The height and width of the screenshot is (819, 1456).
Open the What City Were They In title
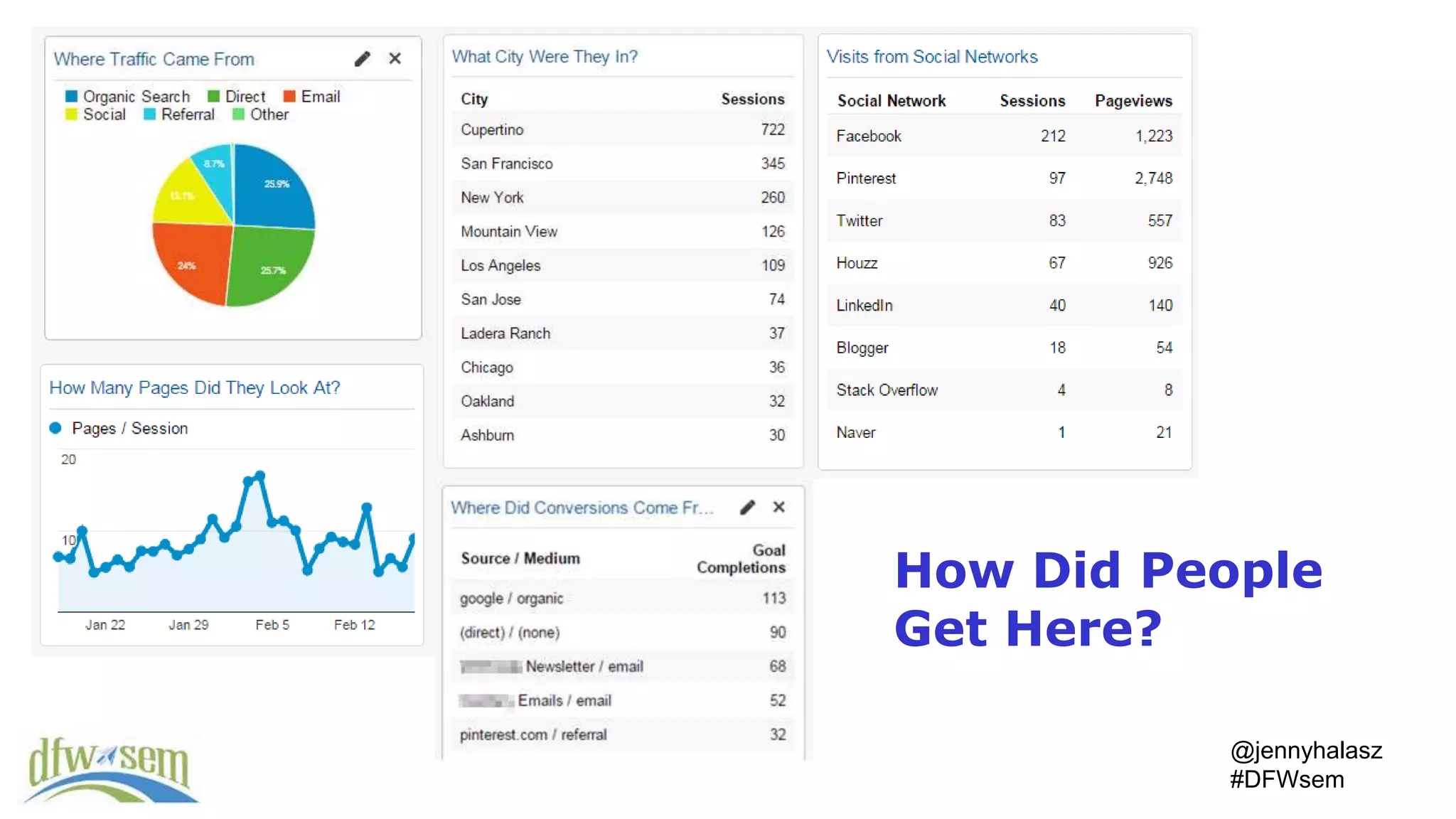(x=545, y=57)
